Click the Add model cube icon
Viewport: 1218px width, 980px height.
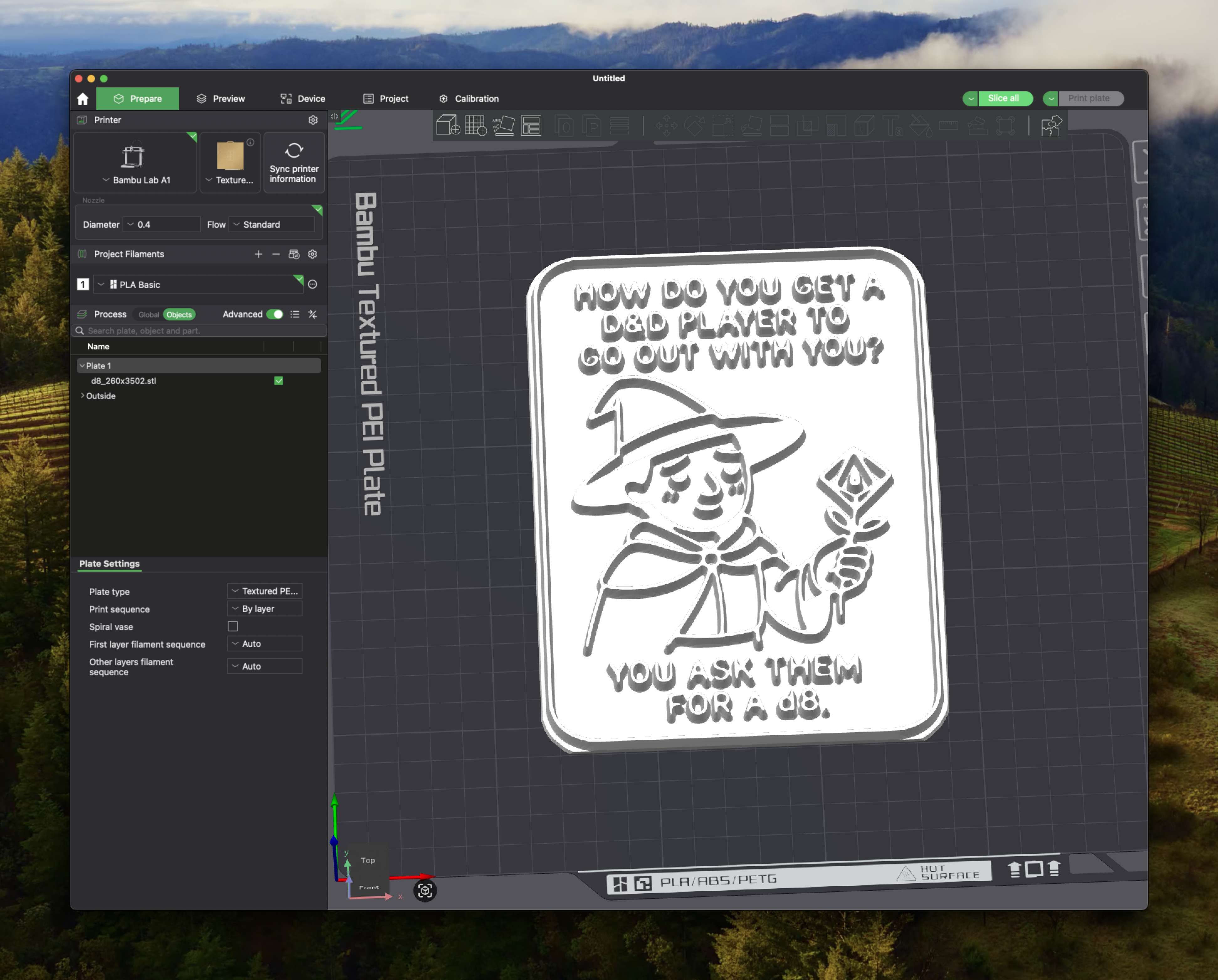click(448, 125)
